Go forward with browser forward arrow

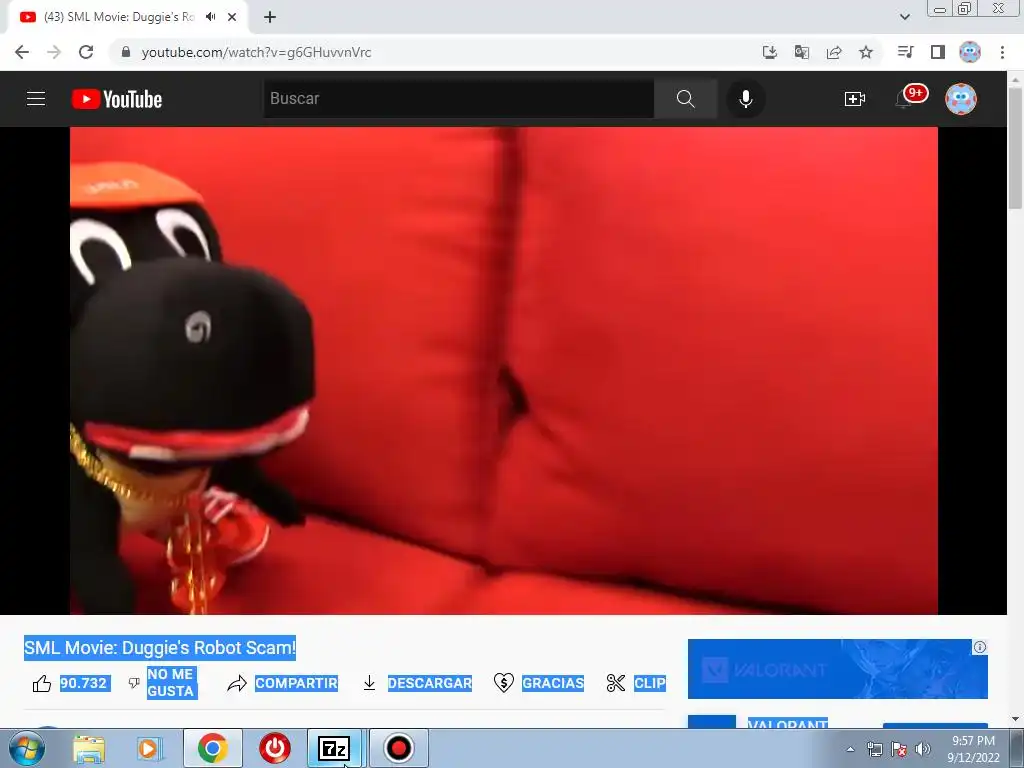coord(54,52)
